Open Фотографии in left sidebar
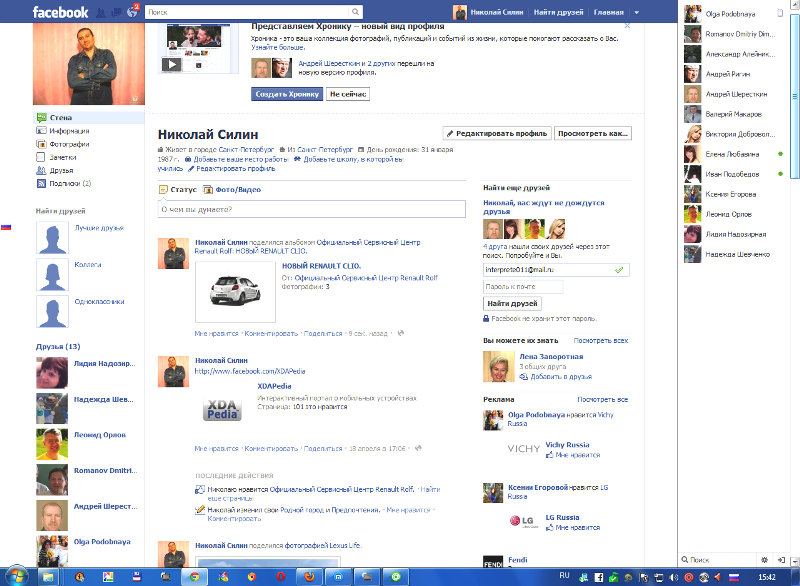The height and width of the screenshot is (586, 800). tap(69, 144)
